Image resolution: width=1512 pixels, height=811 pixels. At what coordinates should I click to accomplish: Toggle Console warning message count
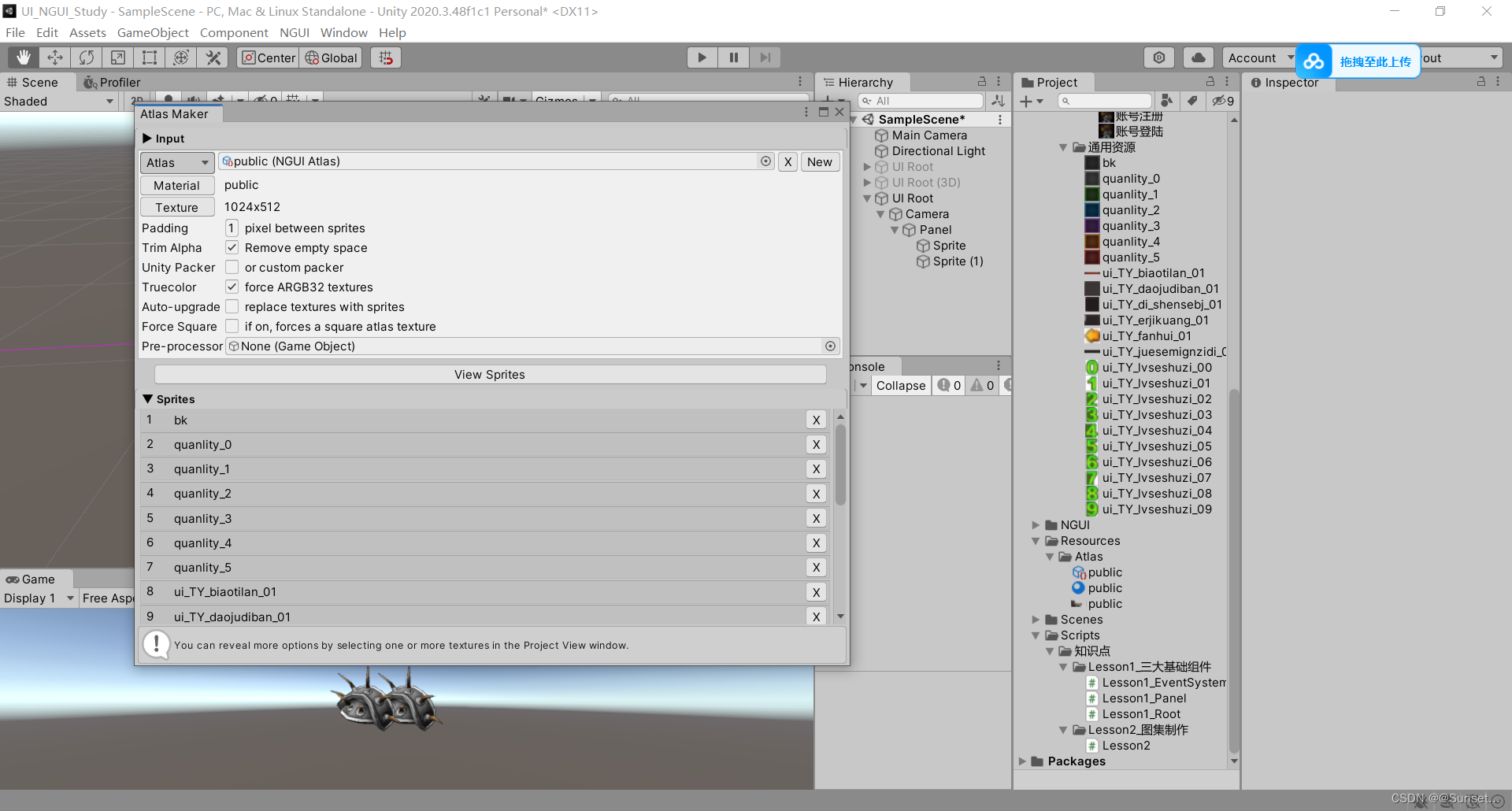982,386
